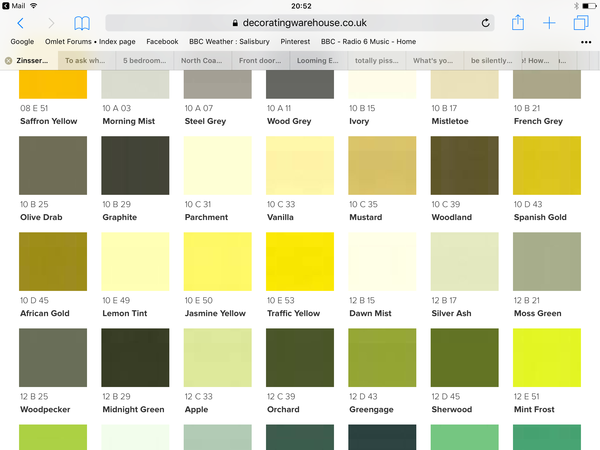Select the Dawn Mist swatch

382,261
